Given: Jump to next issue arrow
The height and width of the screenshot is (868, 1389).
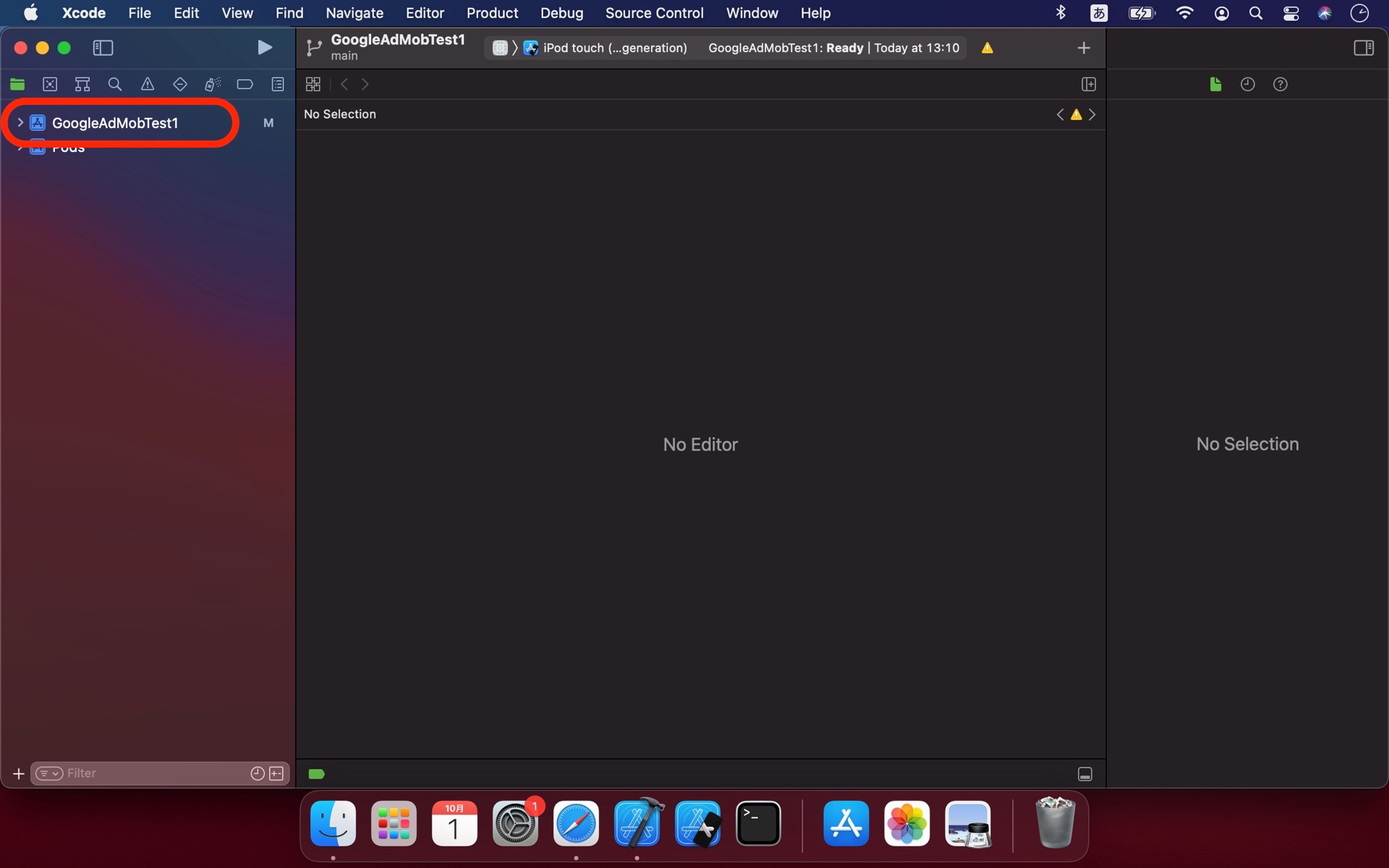Looking at the screenshot, I should coord(1092,114).
